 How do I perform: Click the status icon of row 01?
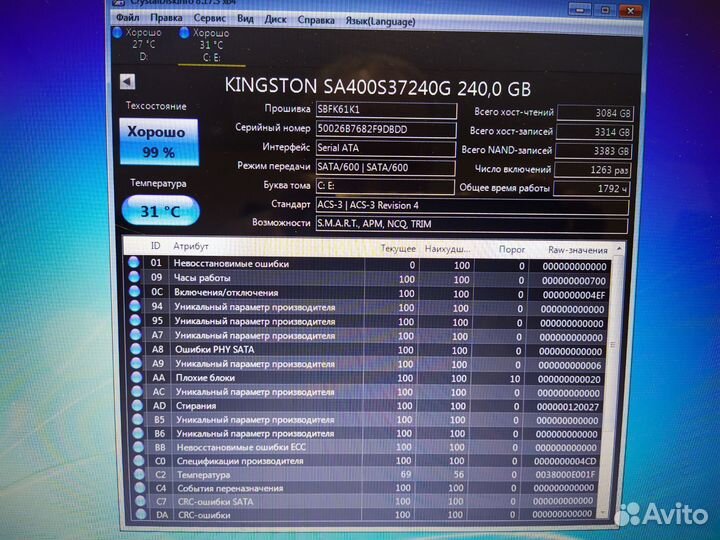134,262
